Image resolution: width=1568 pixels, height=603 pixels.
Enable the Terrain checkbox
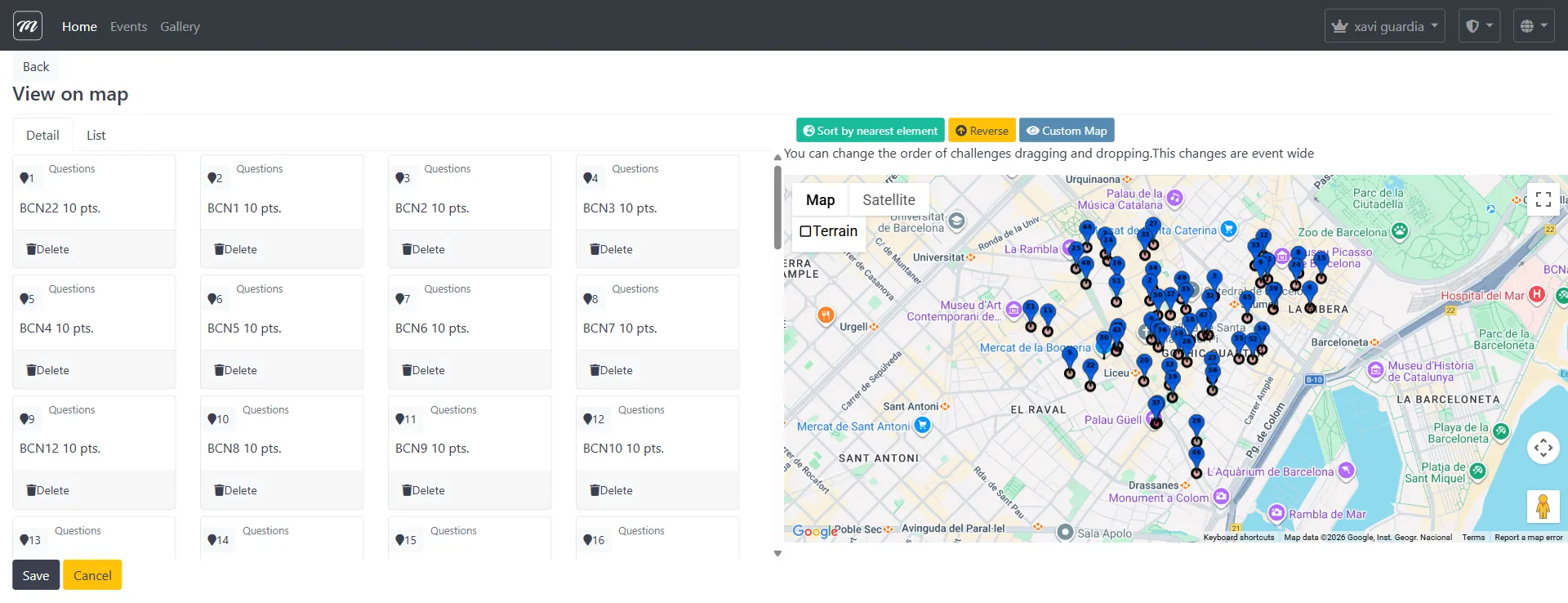tap(806, 231)
